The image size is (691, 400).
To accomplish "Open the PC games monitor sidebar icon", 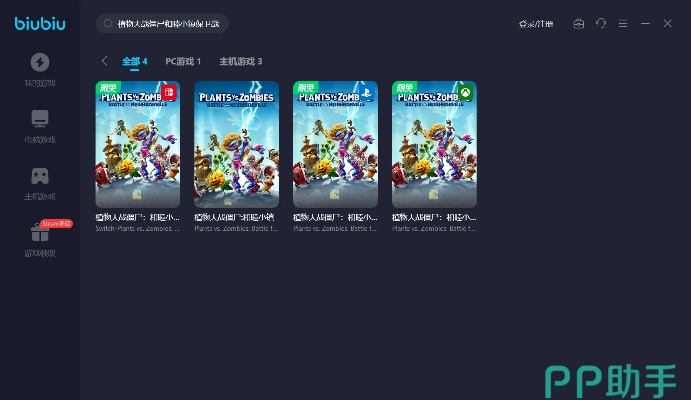I will 40,118.
